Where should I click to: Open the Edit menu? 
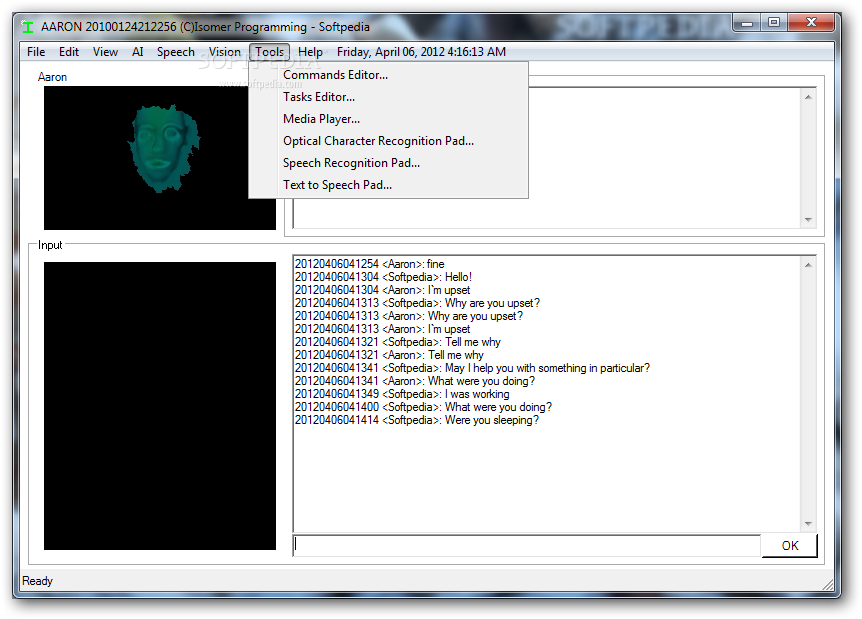[x=69, y=52]
